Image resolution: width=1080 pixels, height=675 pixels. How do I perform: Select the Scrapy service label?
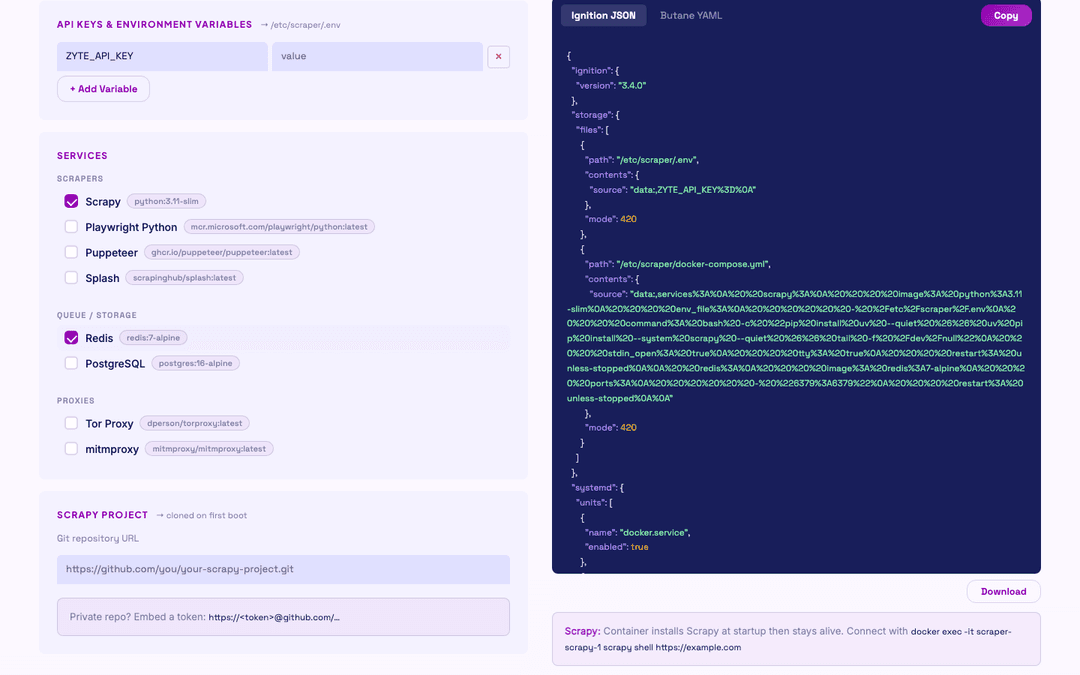pyautogui.click(x=103, y=202)
